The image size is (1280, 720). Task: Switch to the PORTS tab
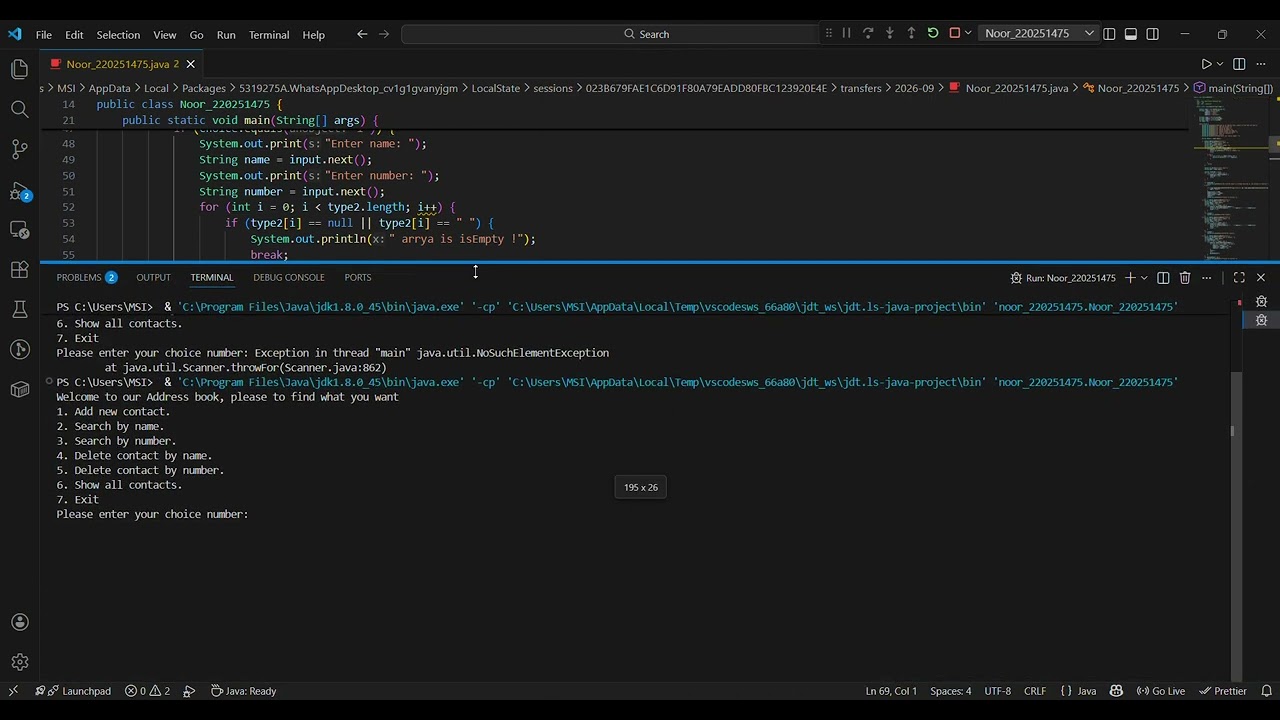click(358, 277)
